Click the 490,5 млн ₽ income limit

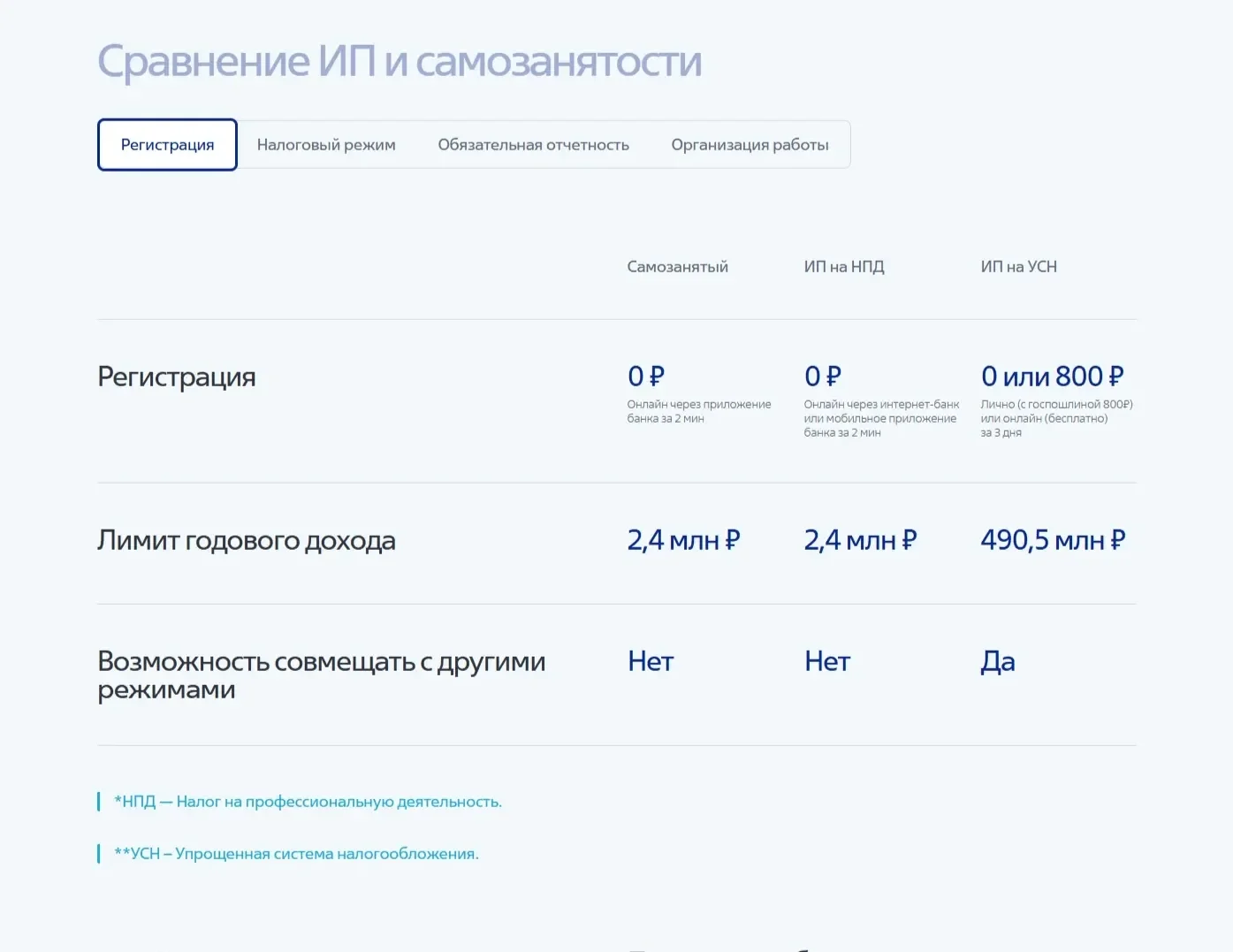coord(1054,540)
